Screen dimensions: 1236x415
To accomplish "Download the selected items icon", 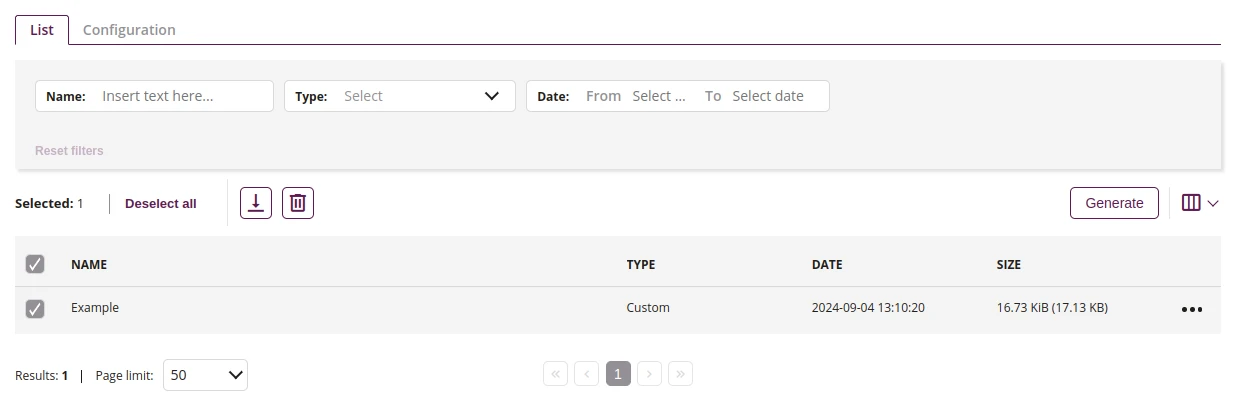I will 256,203.
